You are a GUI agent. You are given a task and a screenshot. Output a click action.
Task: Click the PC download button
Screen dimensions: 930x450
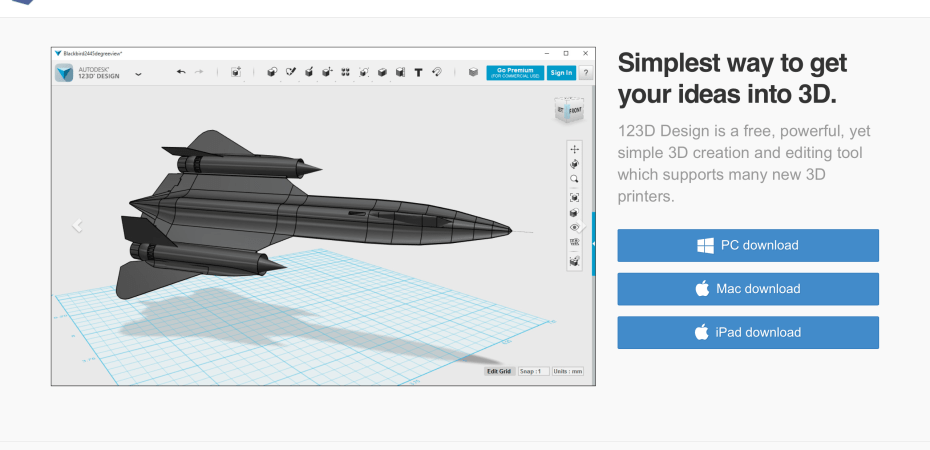(748, 245)
